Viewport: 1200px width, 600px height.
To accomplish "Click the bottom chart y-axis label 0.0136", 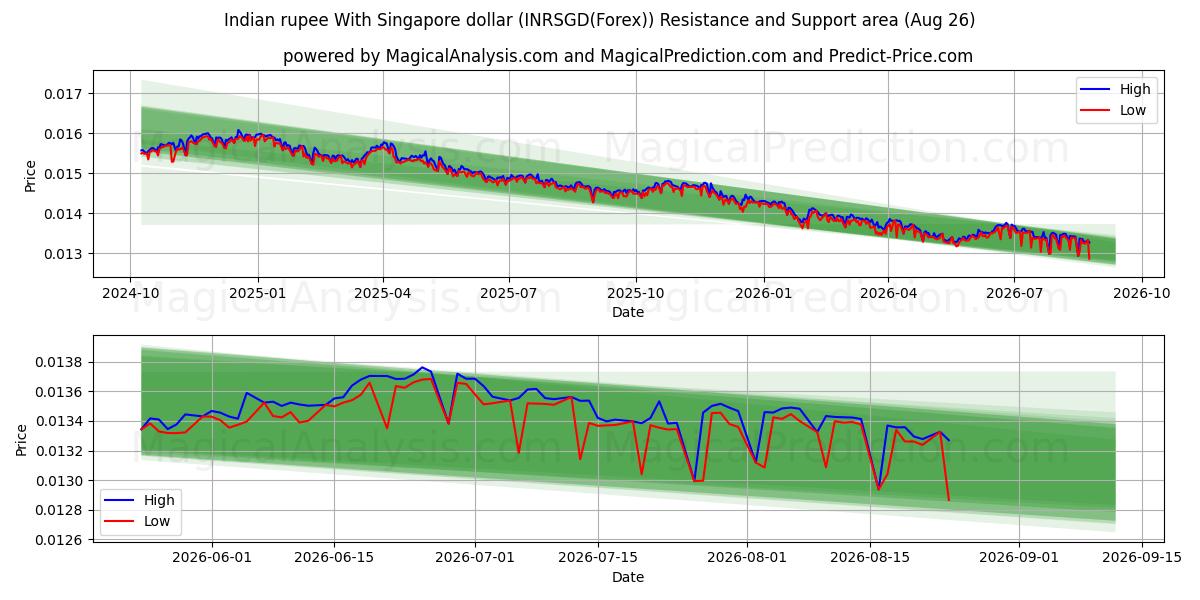I will [59, 392].
